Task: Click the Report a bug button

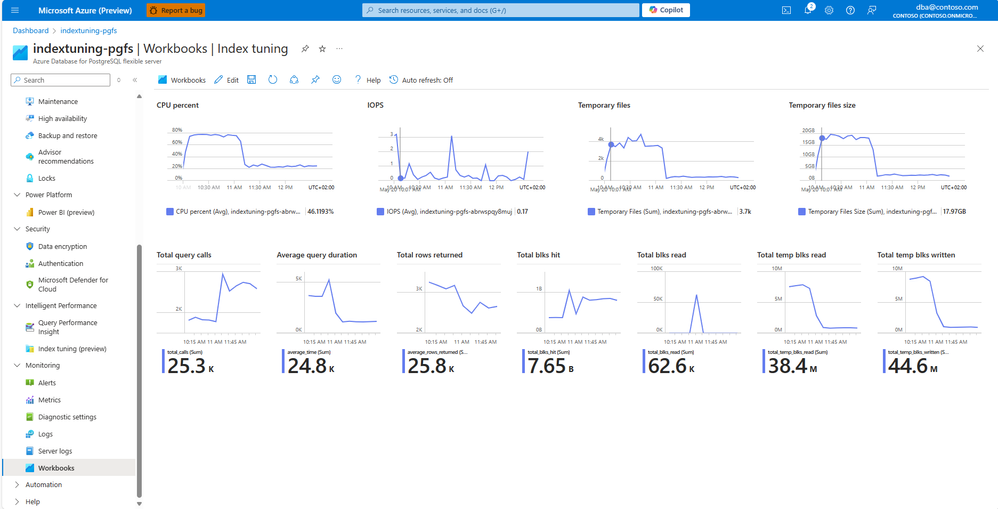Action: pos(176,10)
